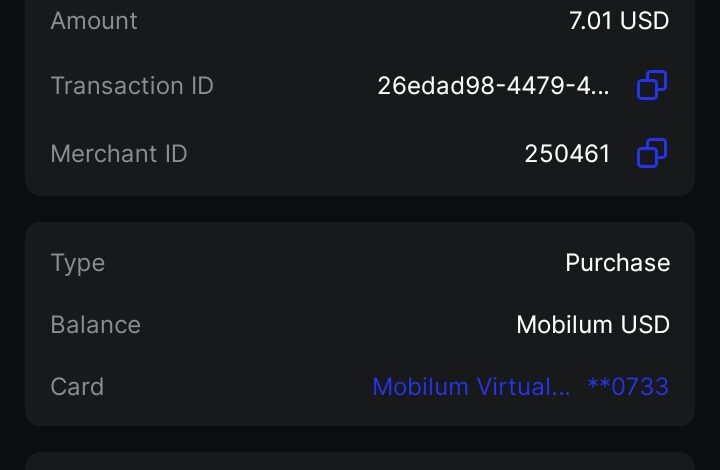This screenshot has width=720, height=470.
Task: Copy the Merchant ID
Action: click(652, 154)
